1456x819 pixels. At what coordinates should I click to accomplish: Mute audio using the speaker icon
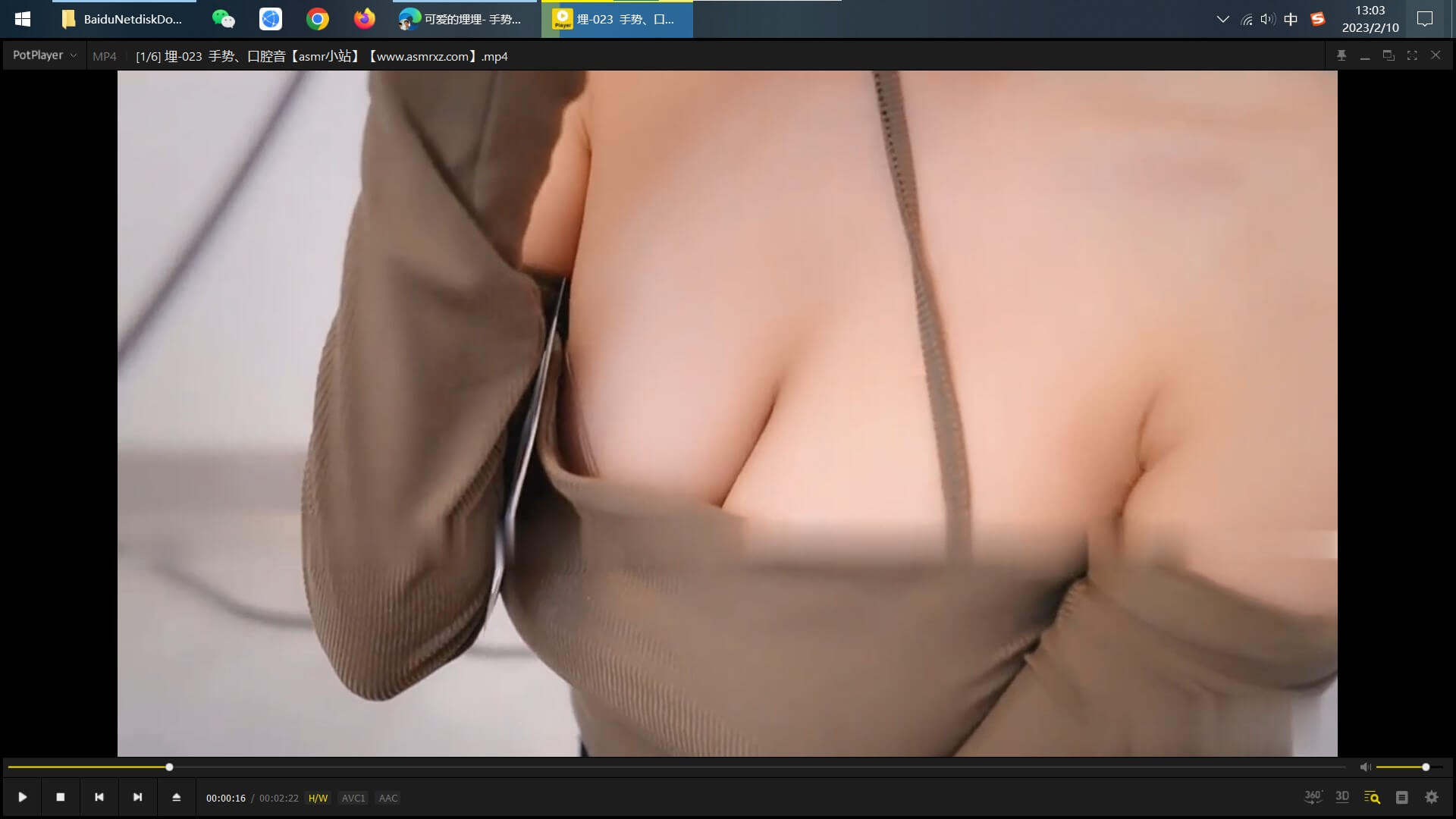(1365, 767)
